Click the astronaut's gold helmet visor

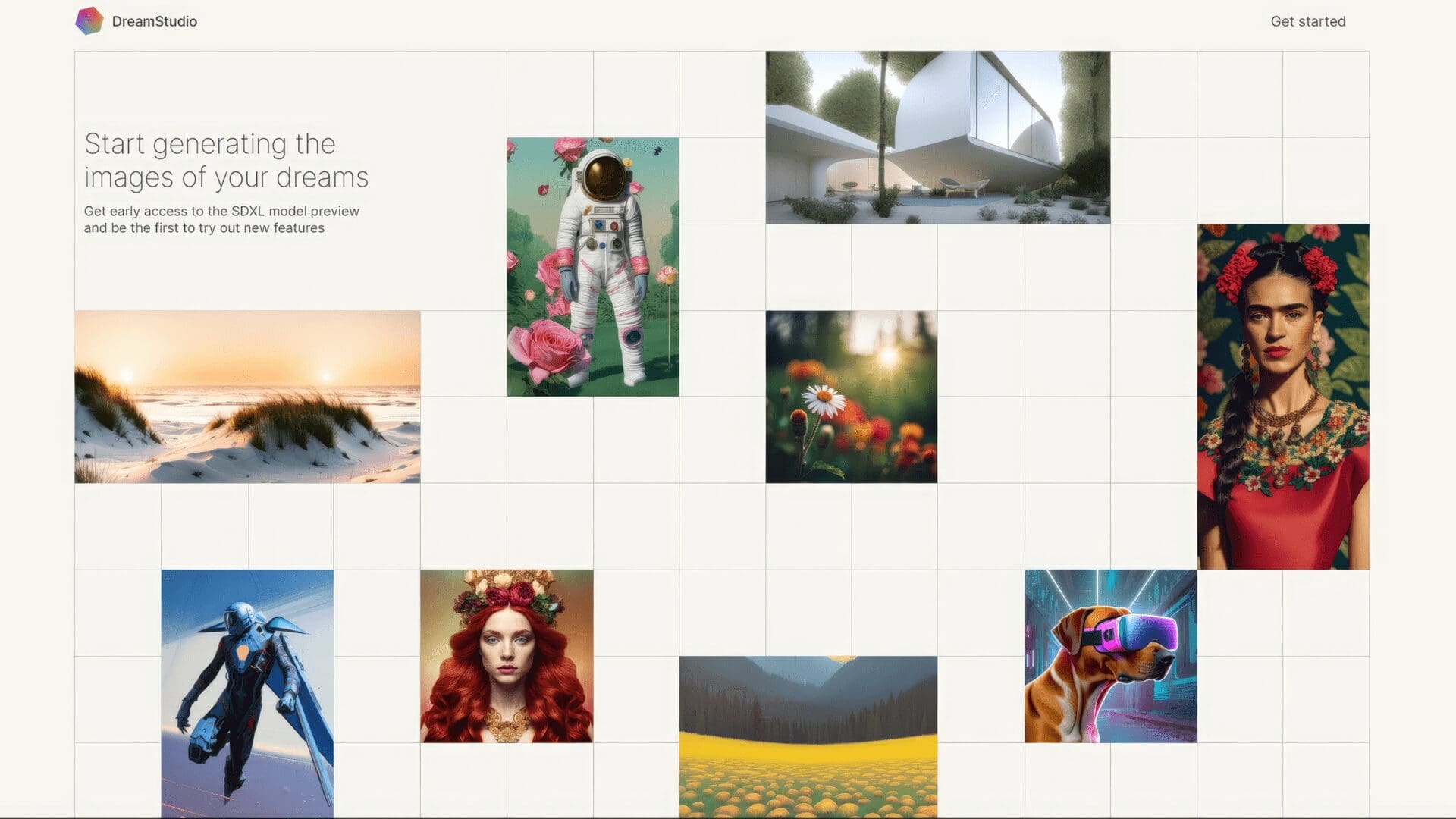(604, 177)
